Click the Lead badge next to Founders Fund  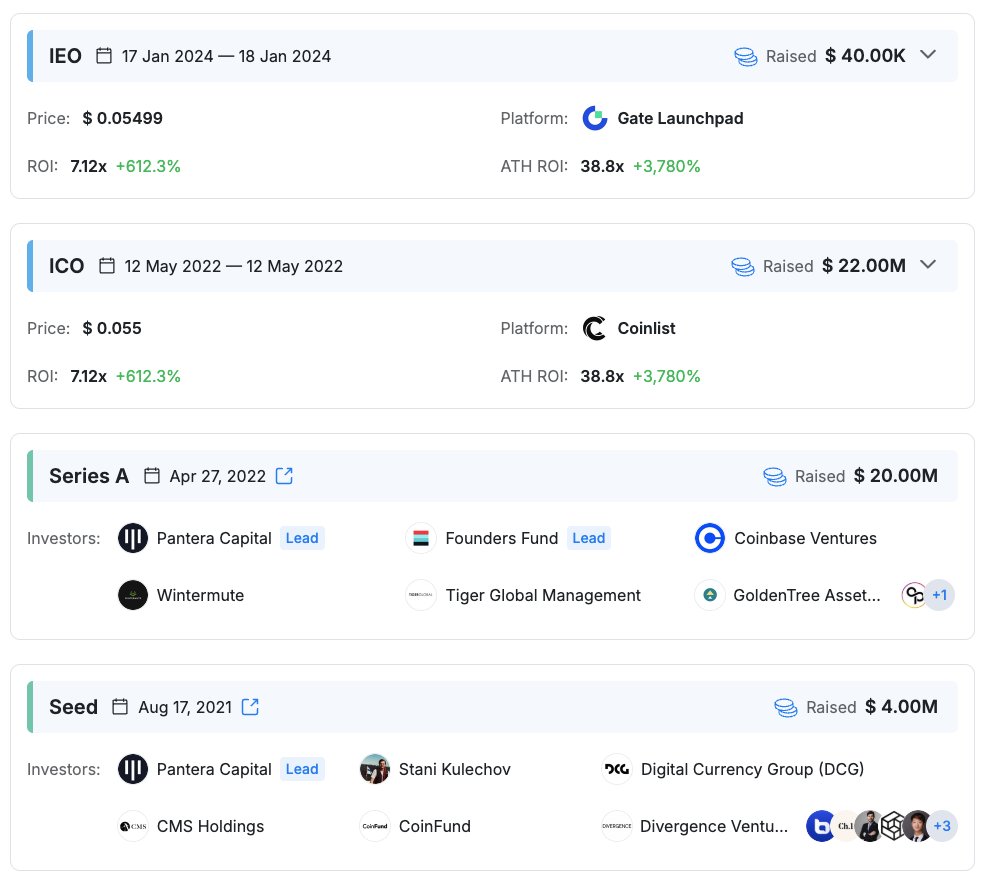589,538
